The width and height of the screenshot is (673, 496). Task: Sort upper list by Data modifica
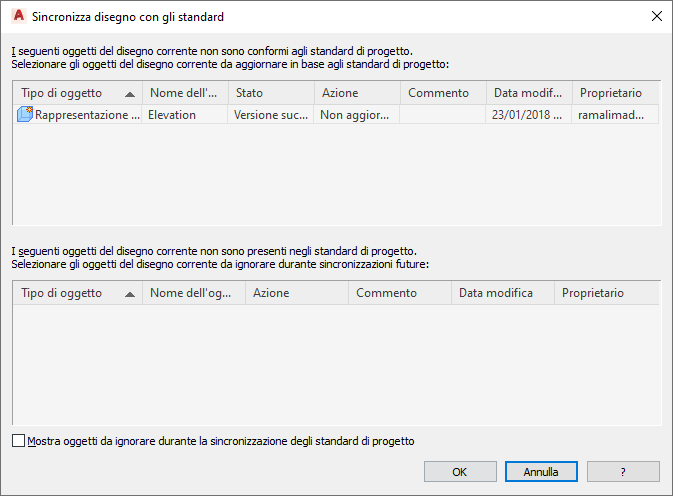pos(529,93)
